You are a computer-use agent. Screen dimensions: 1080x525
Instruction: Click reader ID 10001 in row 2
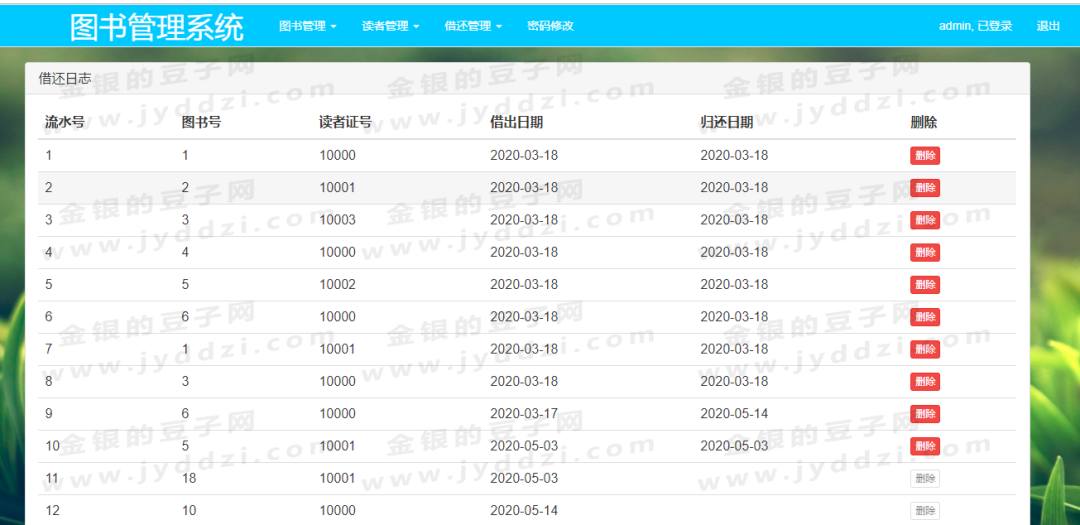(338, 187)
